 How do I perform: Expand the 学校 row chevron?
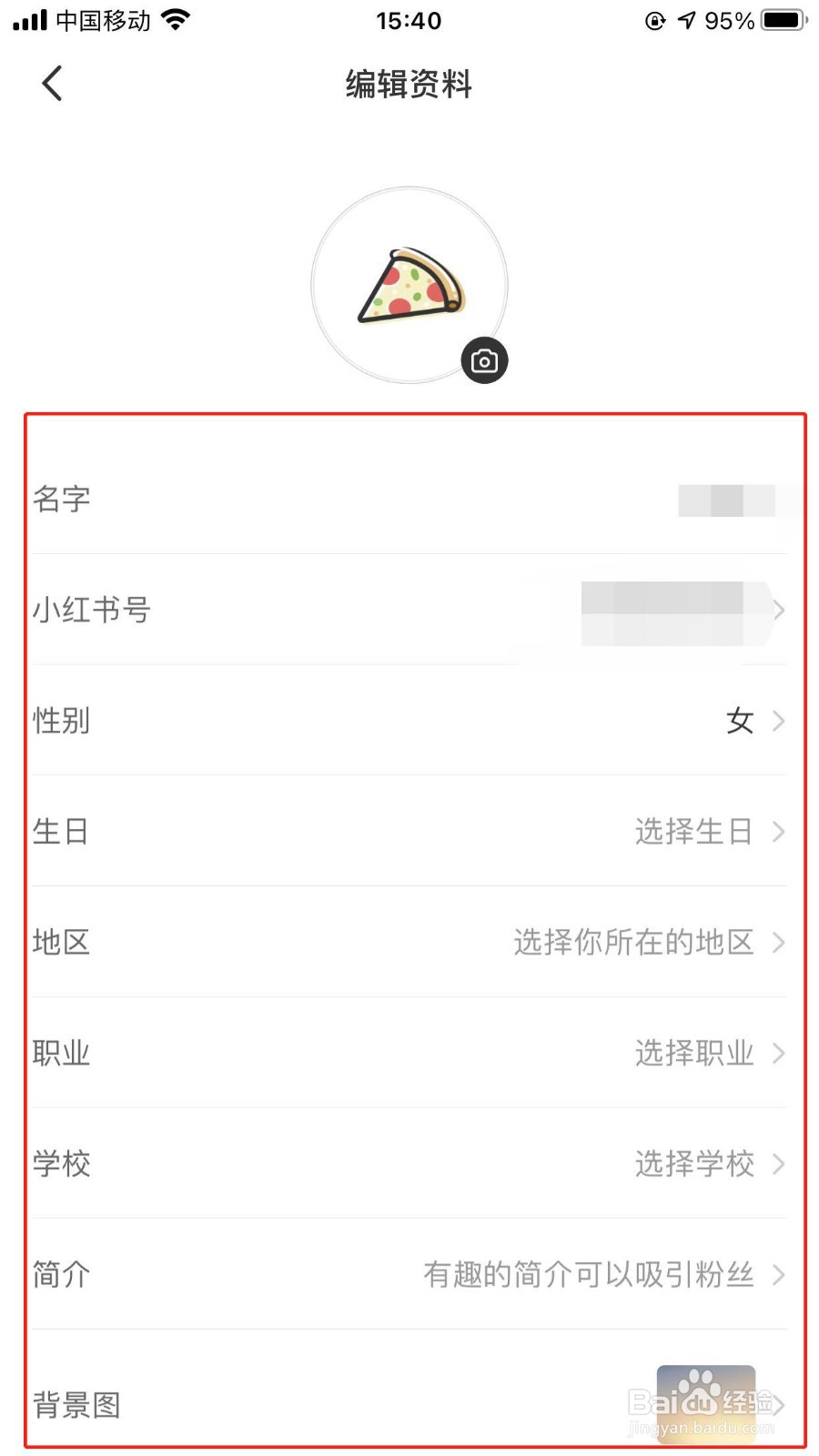pyautogui.click(x=778, y=1164)
